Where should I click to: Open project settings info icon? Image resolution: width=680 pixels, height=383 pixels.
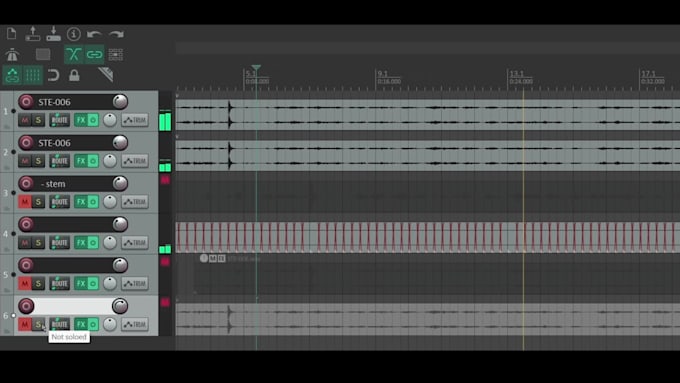tap(74, 33)
